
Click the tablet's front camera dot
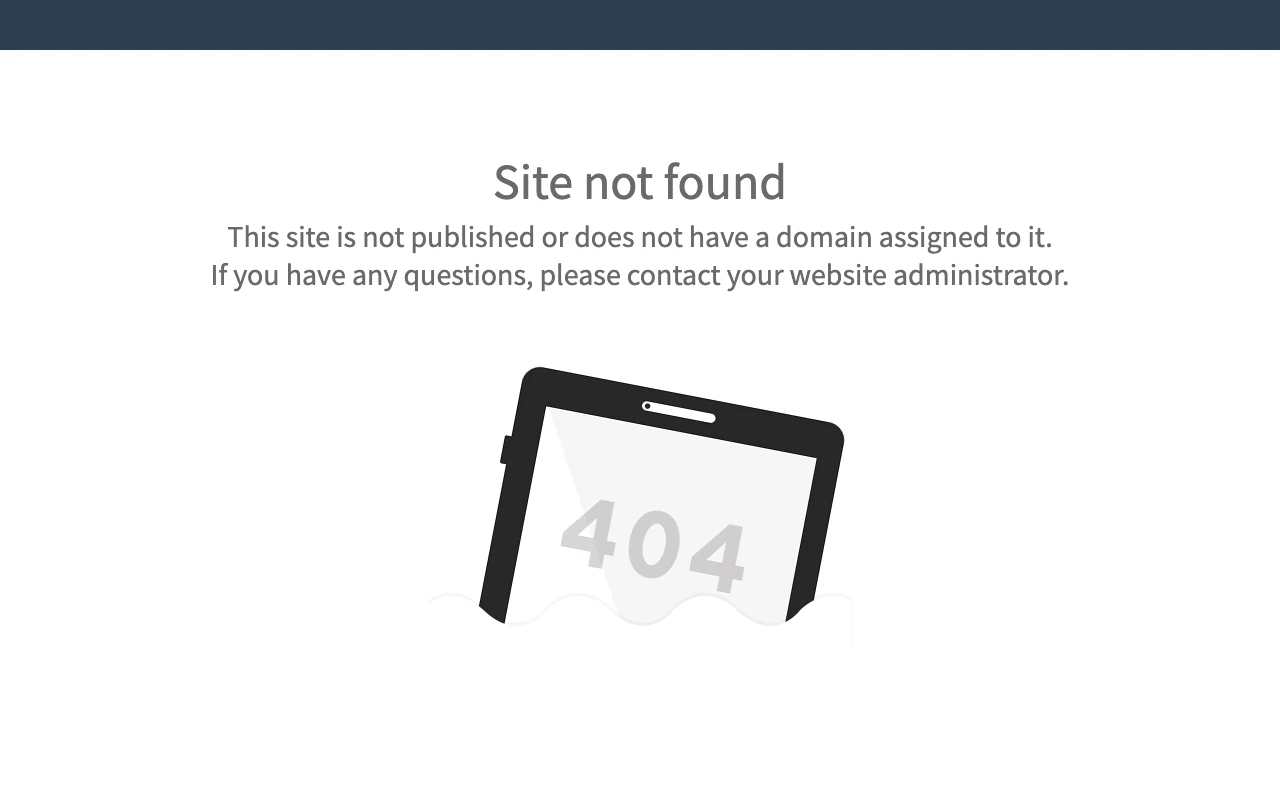pyautogui.click(x=647, y=406)
